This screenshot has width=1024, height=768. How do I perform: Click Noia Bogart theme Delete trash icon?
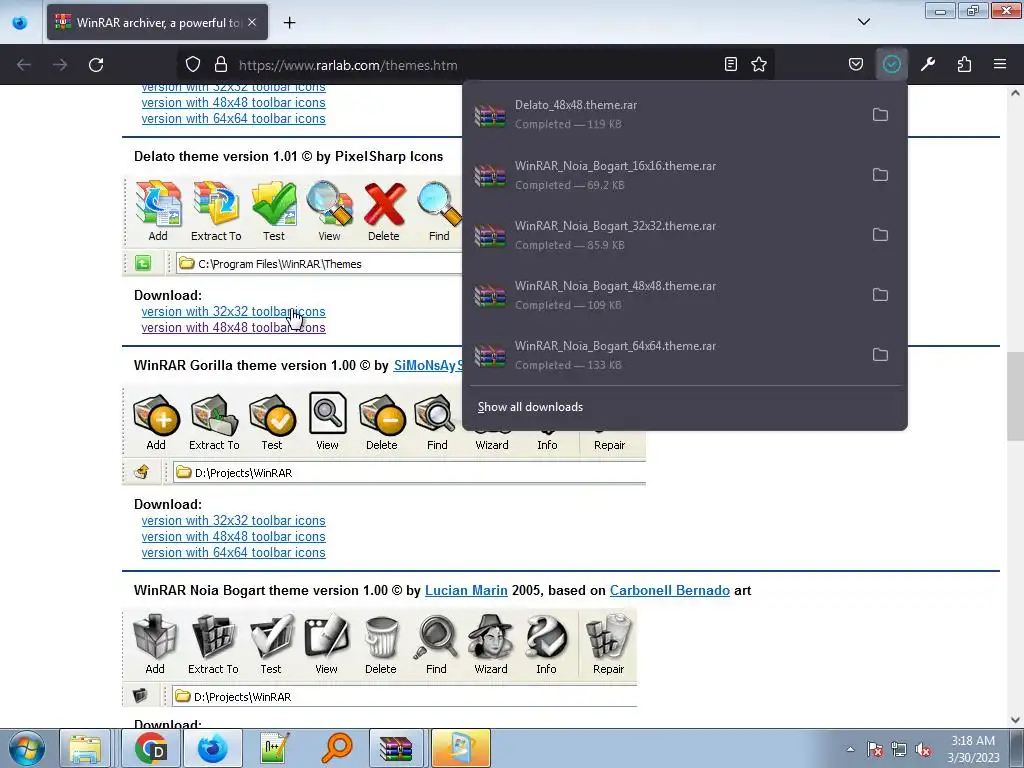[x=381, y=644]
